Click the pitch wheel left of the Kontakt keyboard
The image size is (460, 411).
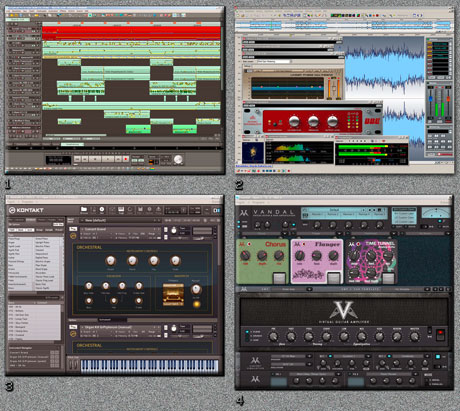[71, 365]
